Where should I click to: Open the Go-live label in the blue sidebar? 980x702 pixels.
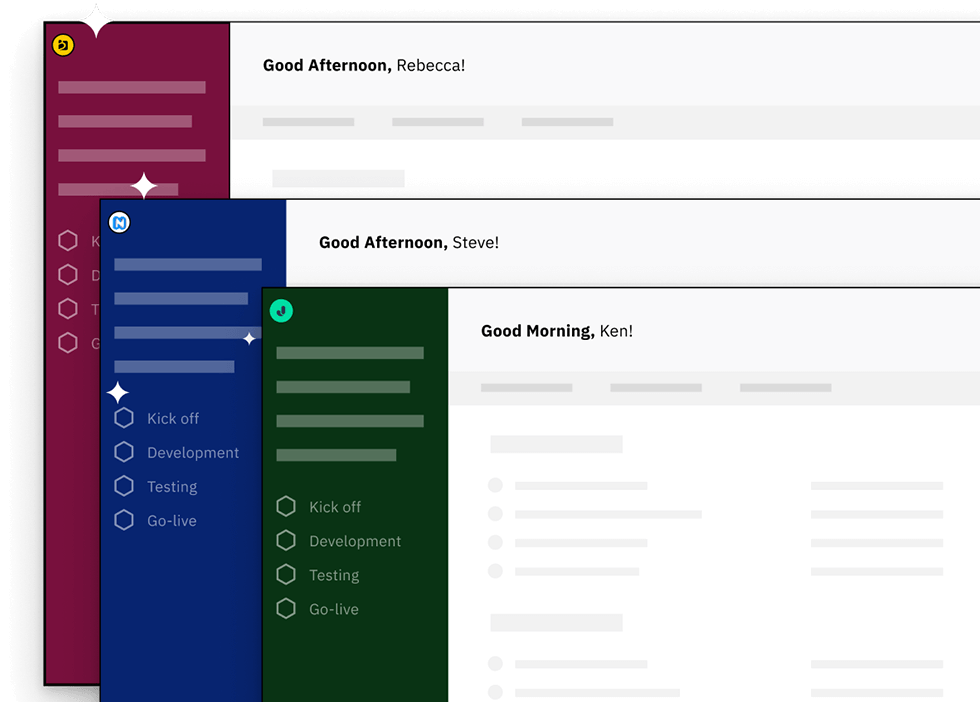(x=172, y=521)
